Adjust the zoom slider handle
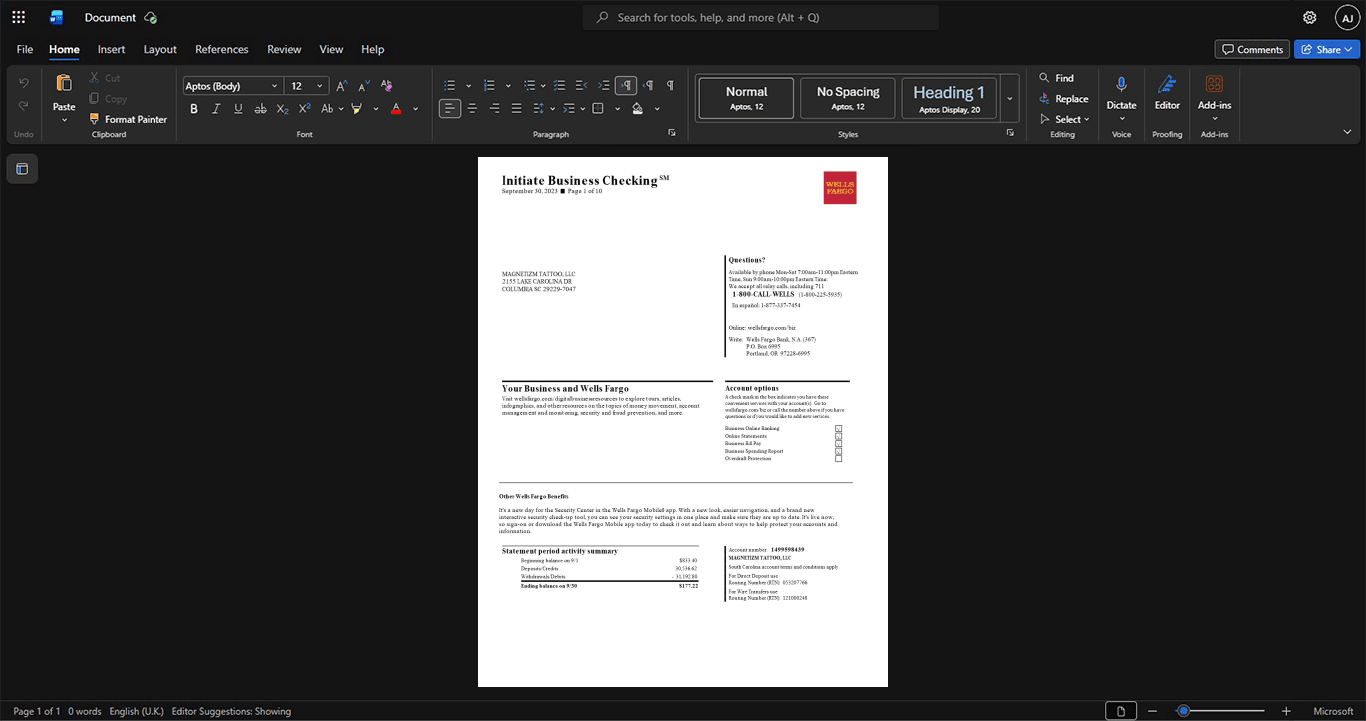Viewport: 1366px width, 721px height. point(1183,711)
